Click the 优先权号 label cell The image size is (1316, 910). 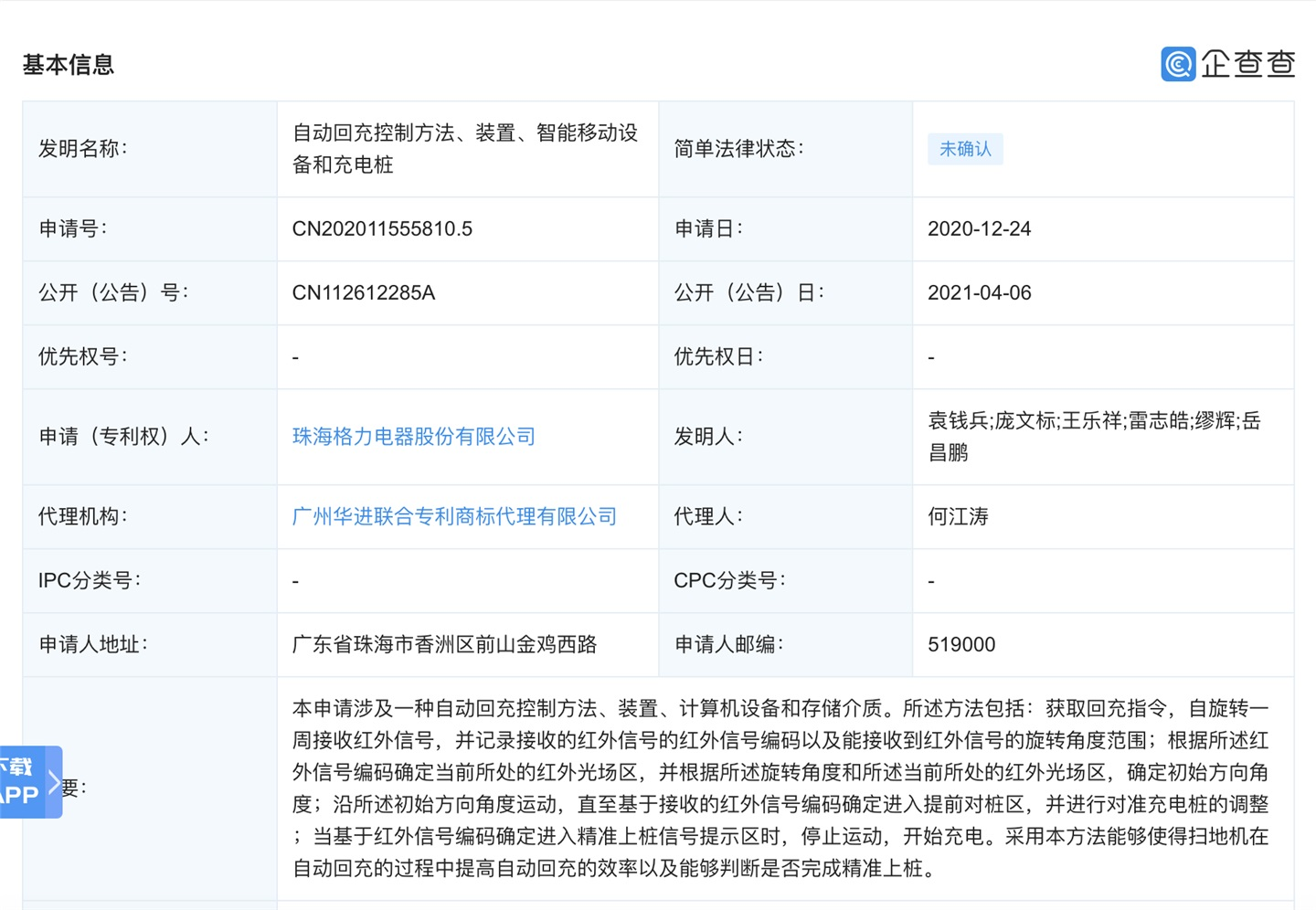(x=150, y=357)
